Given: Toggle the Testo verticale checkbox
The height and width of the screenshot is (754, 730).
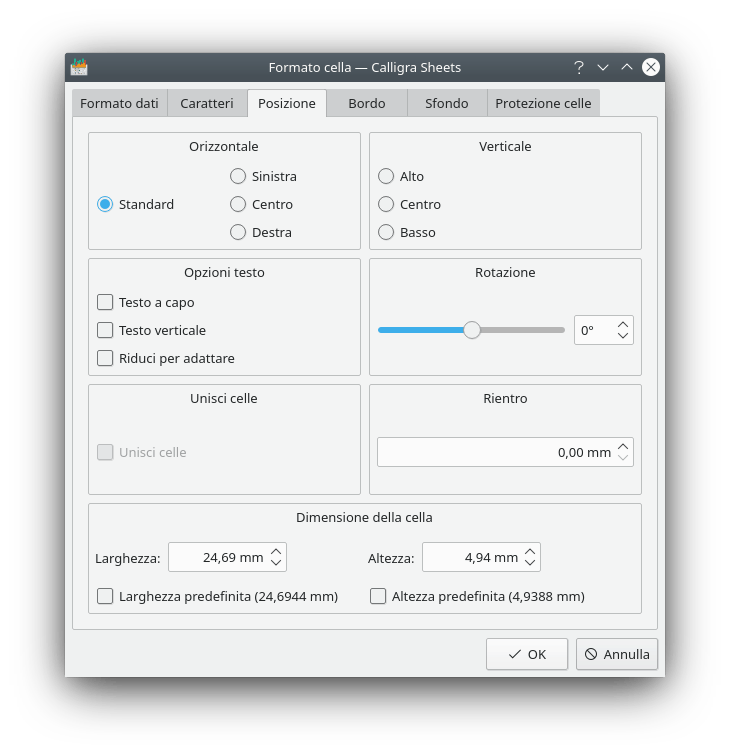Looking at the screenshot, I should 105,330.
